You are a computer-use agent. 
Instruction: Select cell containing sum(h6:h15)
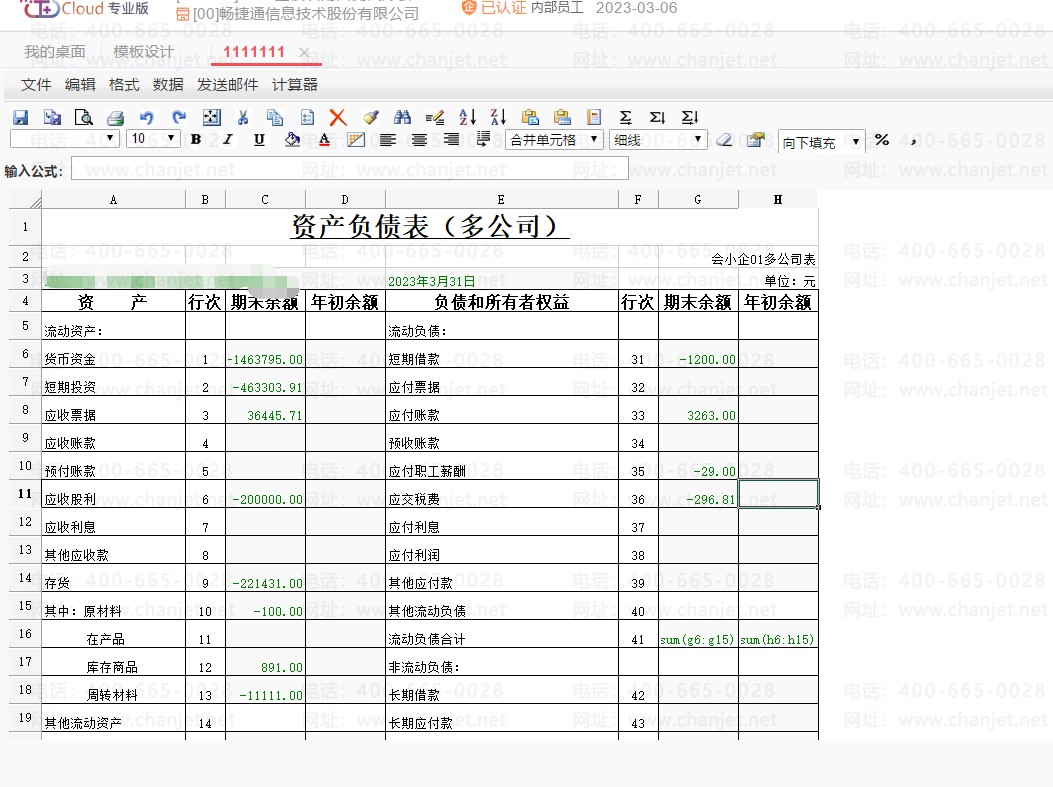(778, 634)
